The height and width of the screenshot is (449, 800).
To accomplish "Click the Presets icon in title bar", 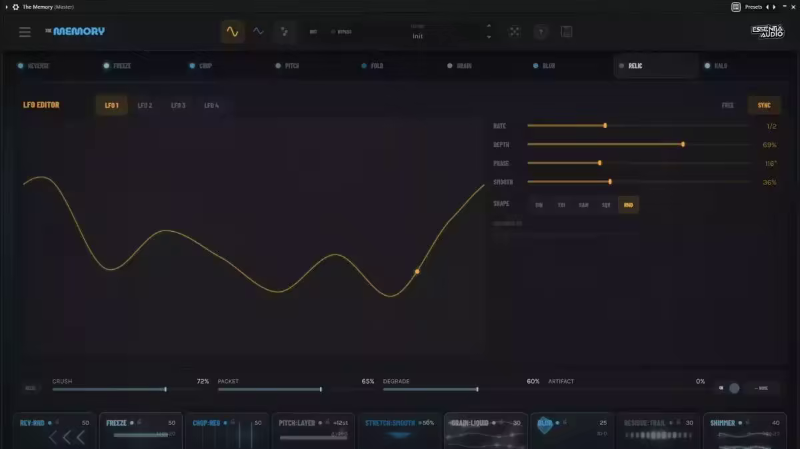I will [736, 7].
